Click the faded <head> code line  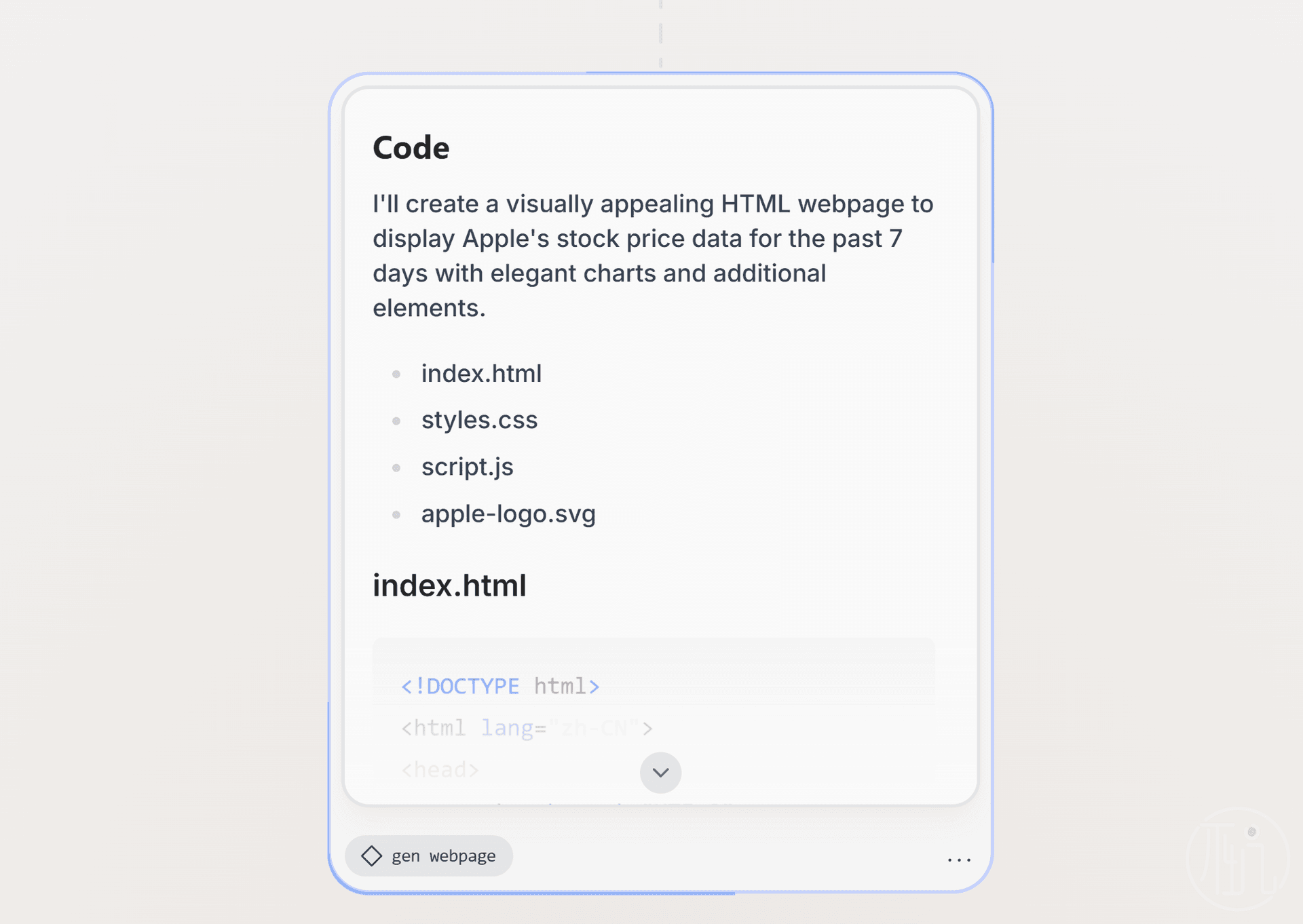tap(440, 770)
